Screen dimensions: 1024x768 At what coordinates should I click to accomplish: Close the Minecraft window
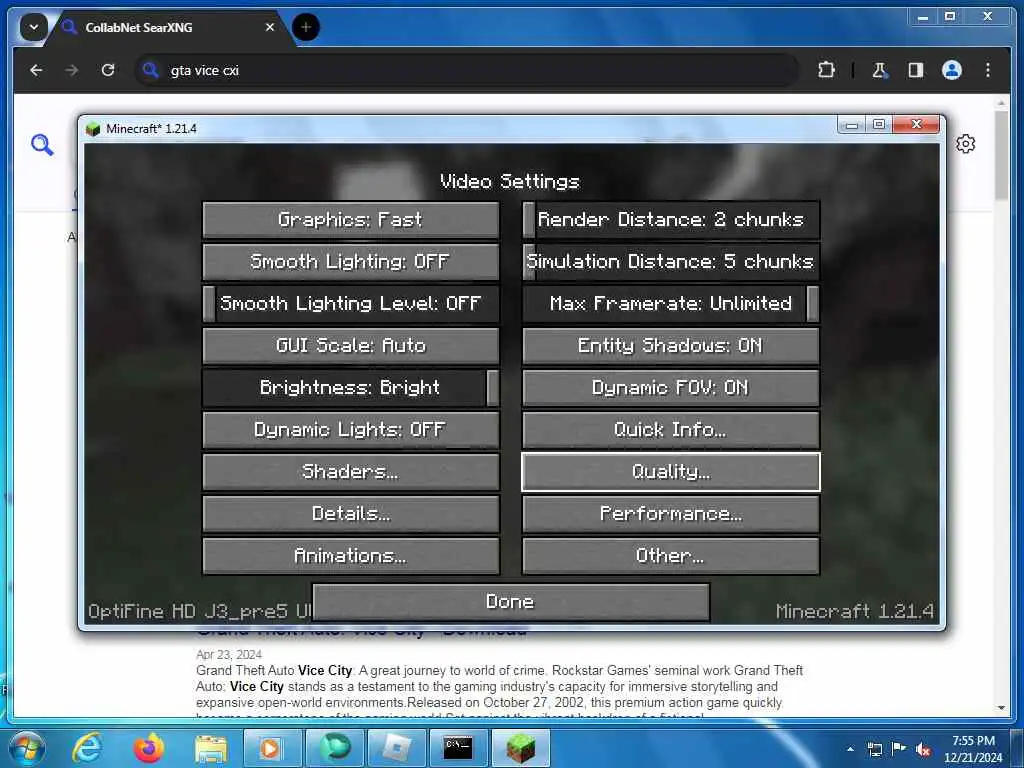pyautogui.click(x=916, y=124)
